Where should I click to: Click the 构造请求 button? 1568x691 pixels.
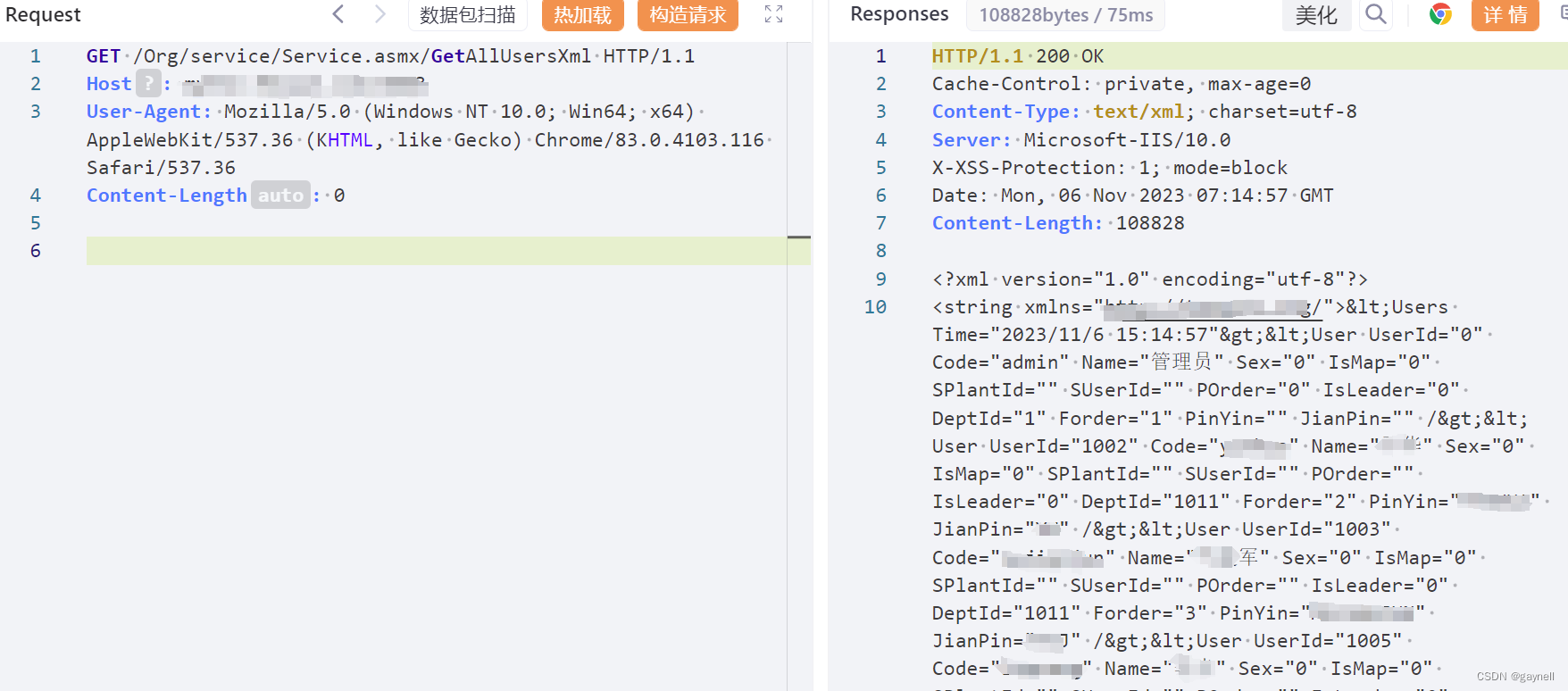[x=688, y=15]
